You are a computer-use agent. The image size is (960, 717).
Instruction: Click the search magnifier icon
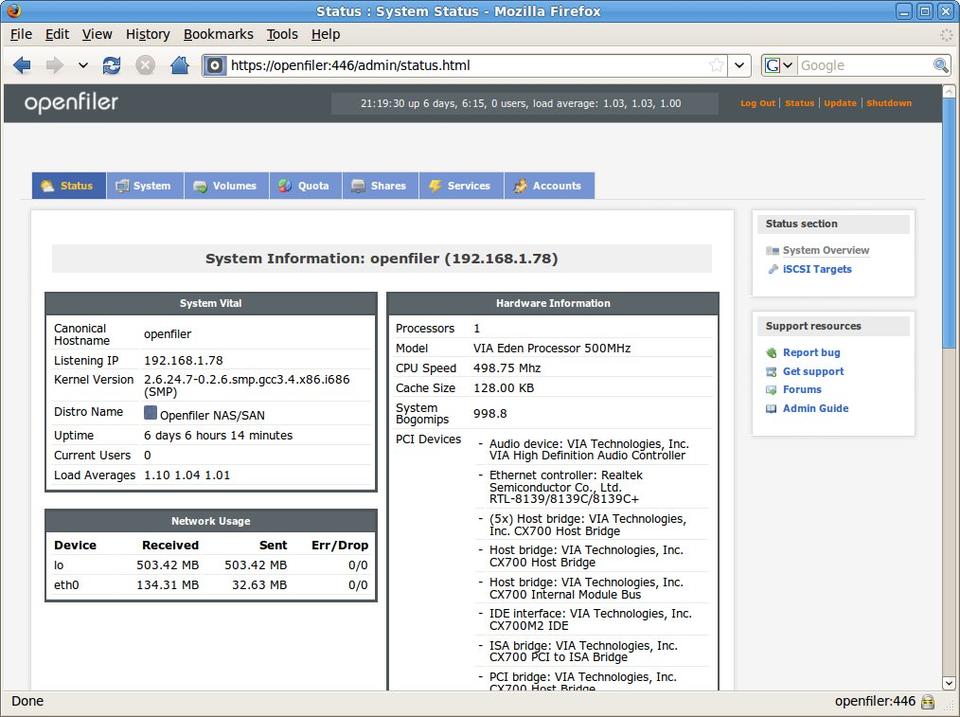pyautogui.click(x=940, y=65)
